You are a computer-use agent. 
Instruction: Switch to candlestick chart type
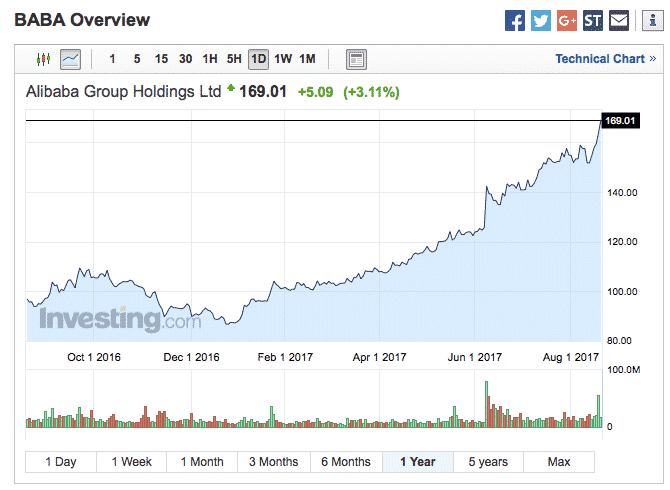(x=43, y=59)
